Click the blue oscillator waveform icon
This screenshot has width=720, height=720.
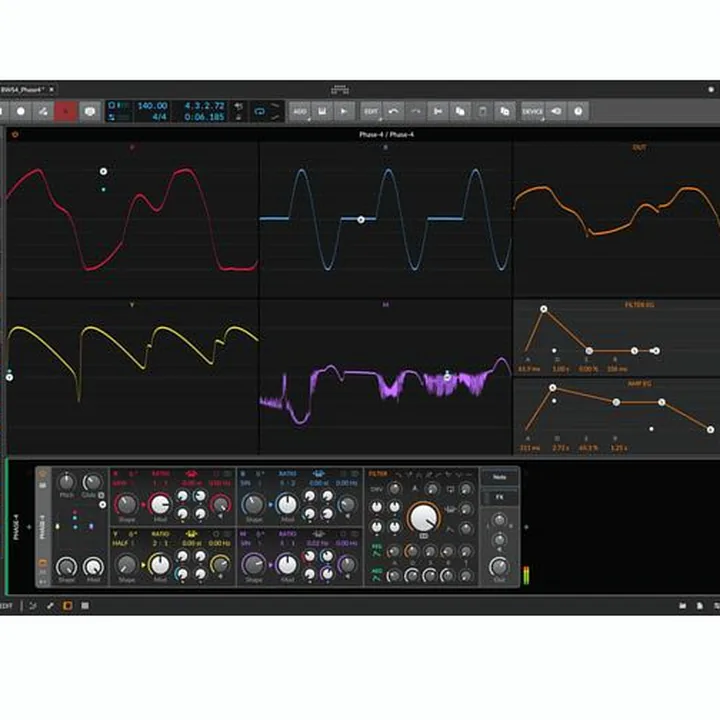318,474
